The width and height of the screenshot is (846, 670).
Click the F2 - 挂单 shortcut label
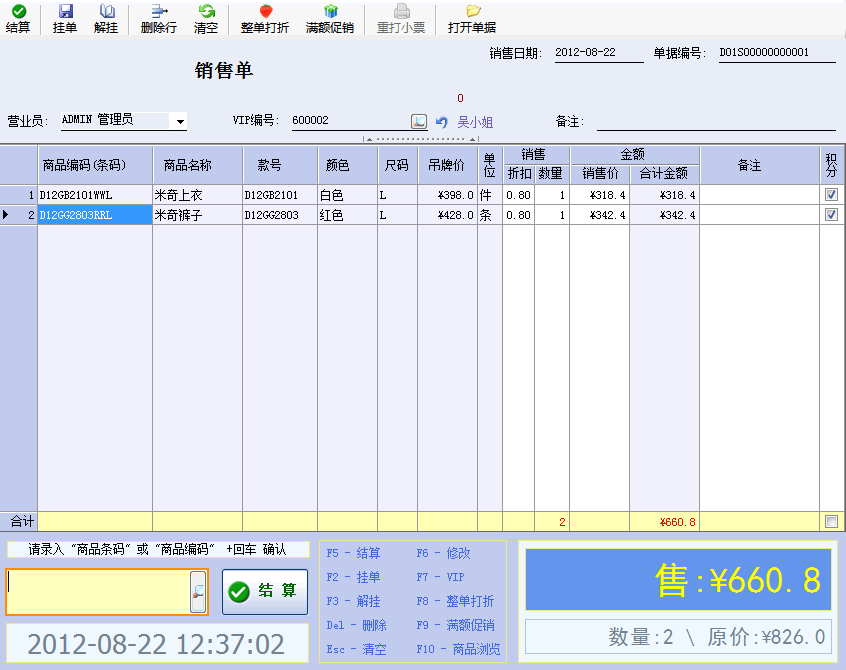[353, 577]
